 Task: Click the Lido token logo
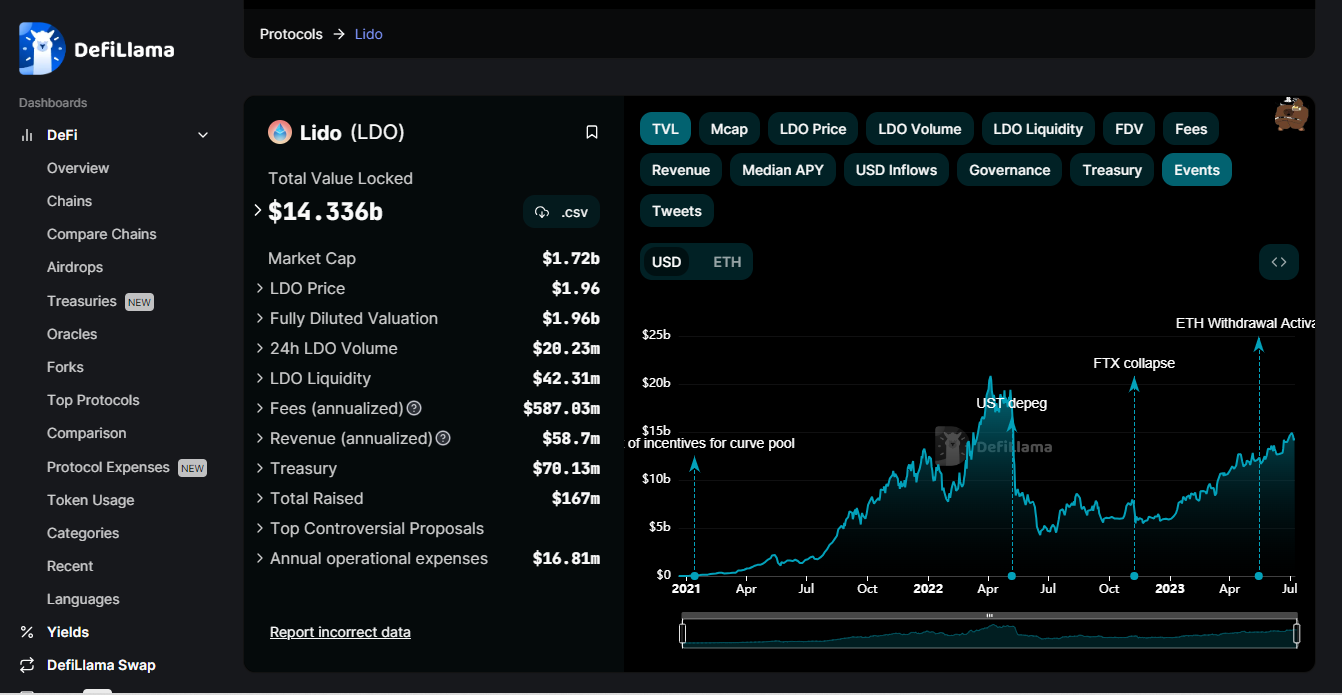[x=280, y=132]
